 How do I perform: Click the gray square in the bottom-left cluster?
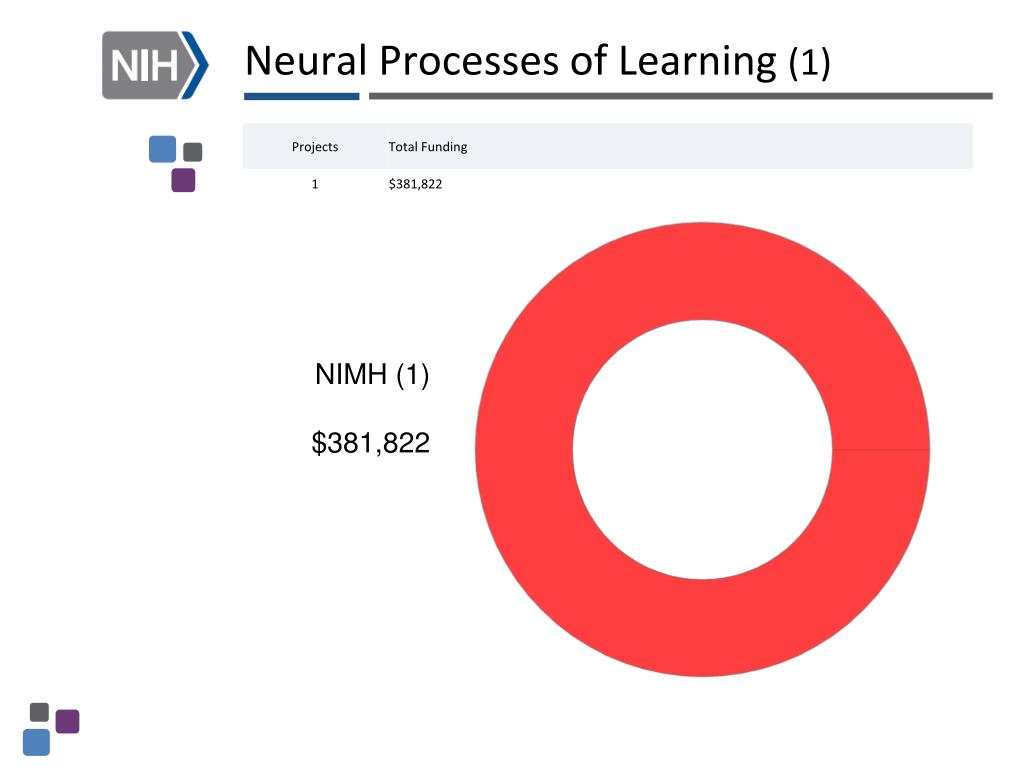[39, 712]
